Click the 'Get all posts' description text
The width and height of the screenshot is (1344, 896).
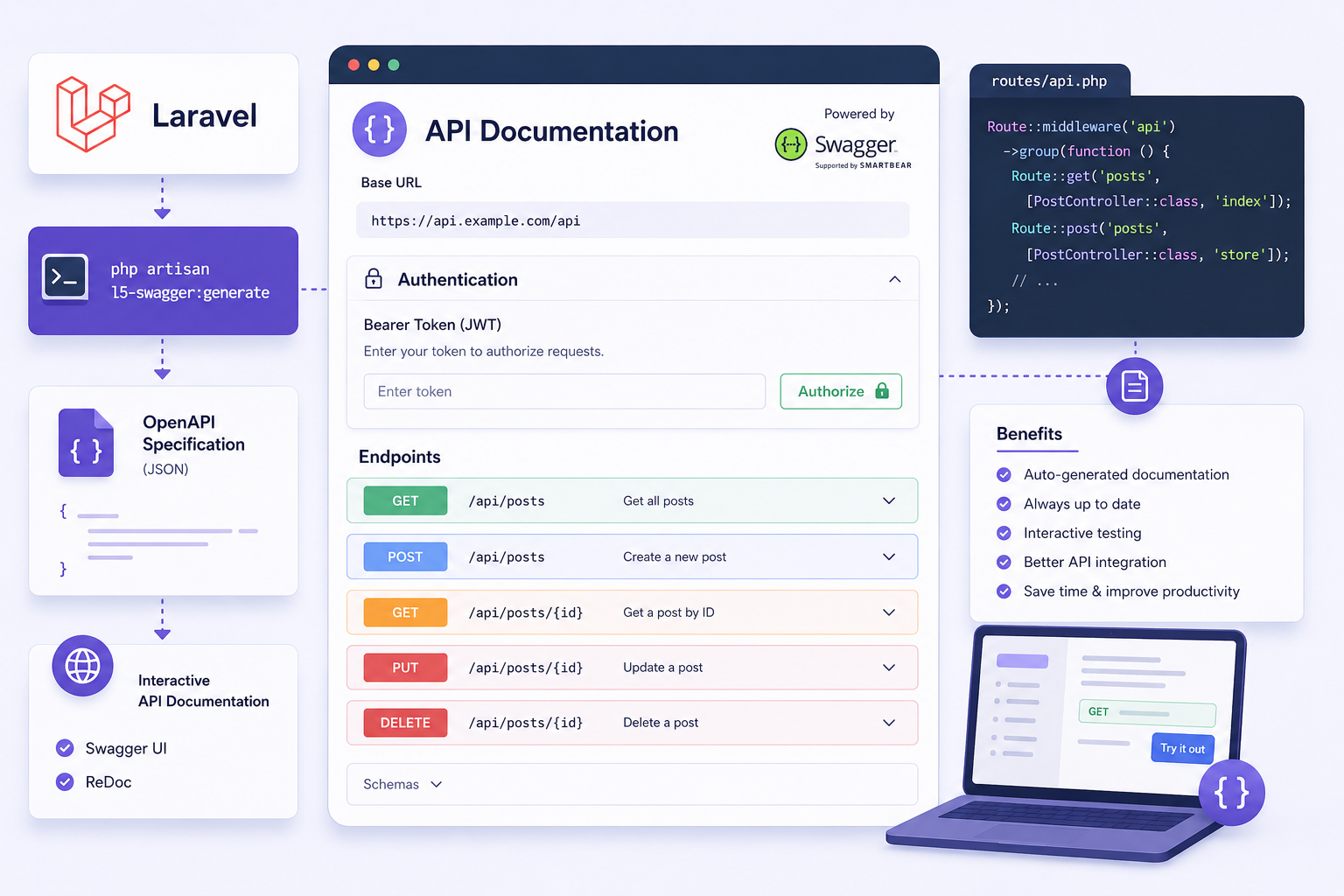(x=658, y=500)
